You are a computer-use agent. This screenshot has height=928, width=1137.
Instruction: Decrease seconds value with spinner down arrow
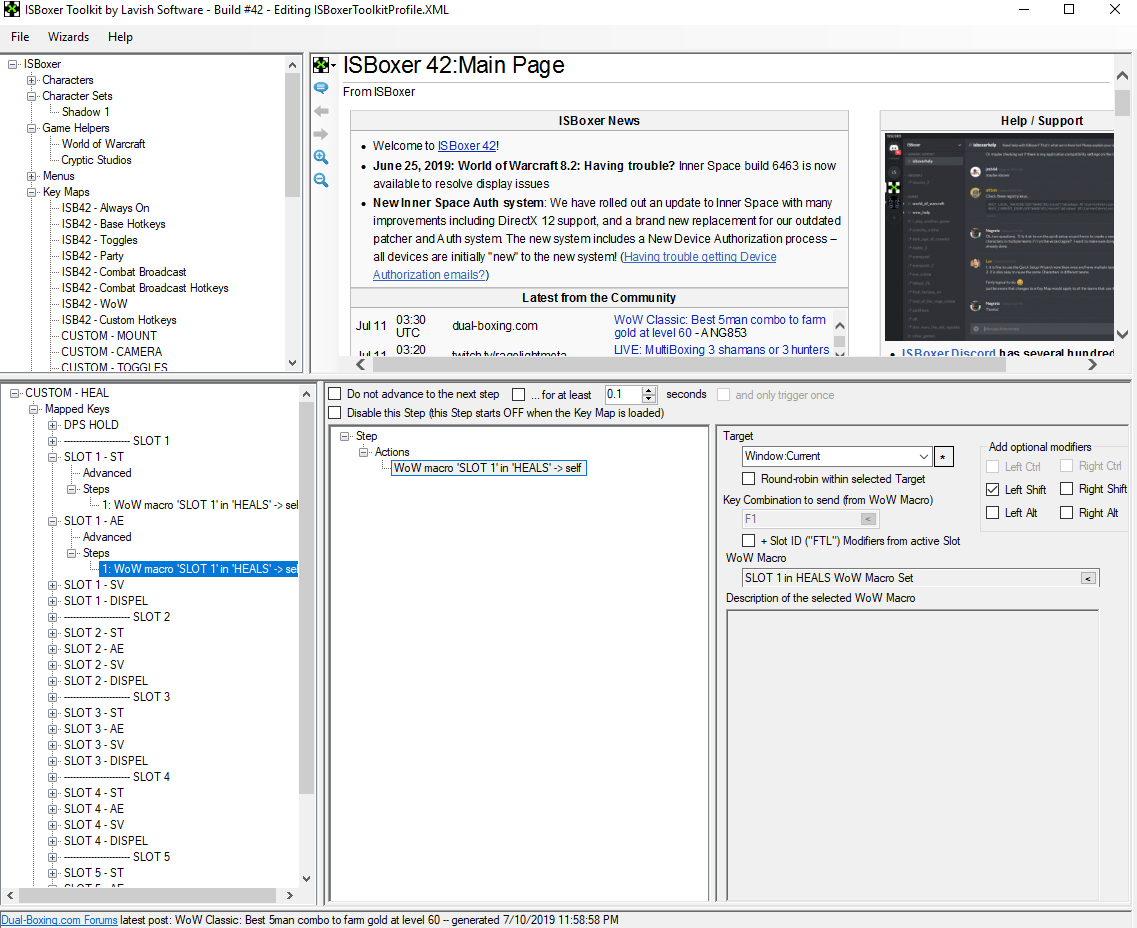point(650,399)
